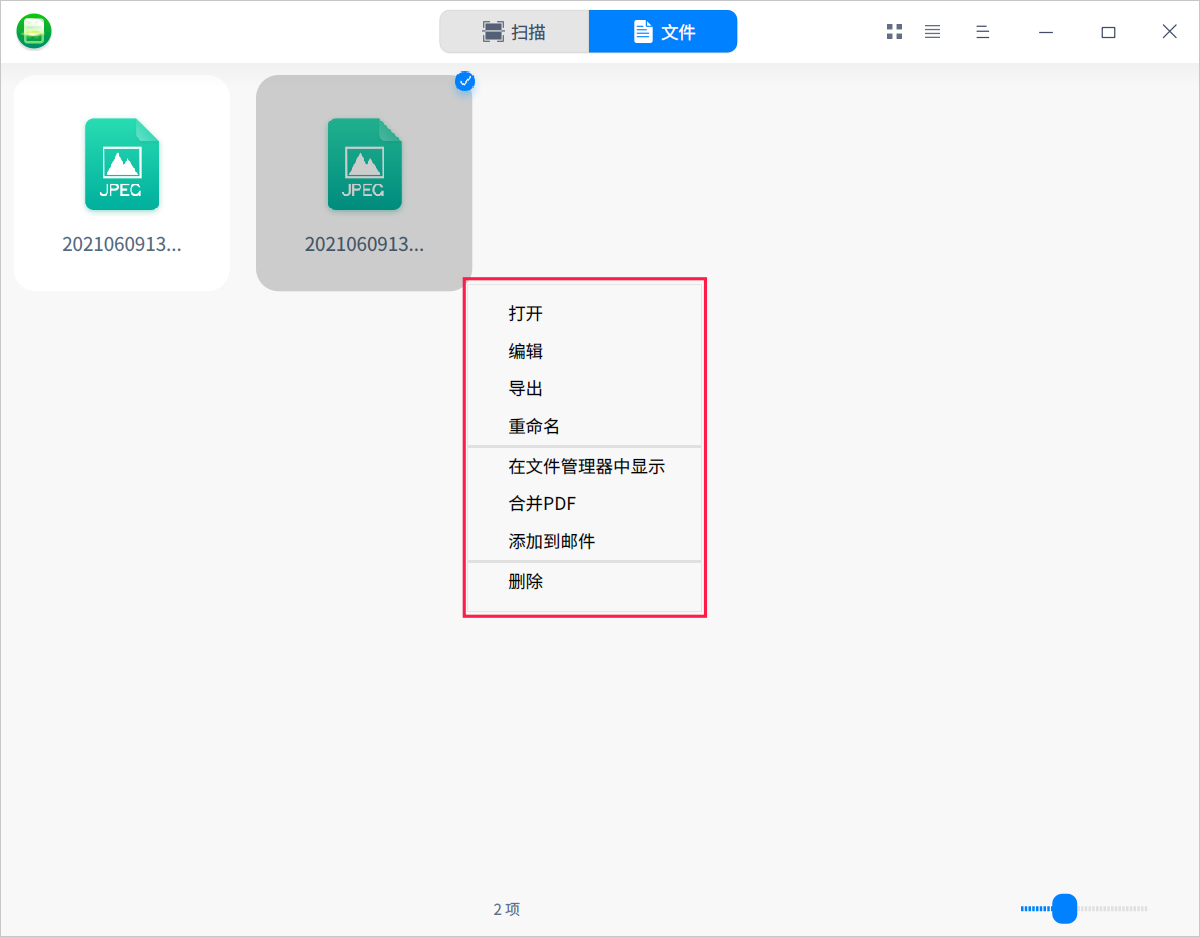Click file name under the selected thumbnail
Viewport: 1200px width, 937px height.
click(364, 244)
